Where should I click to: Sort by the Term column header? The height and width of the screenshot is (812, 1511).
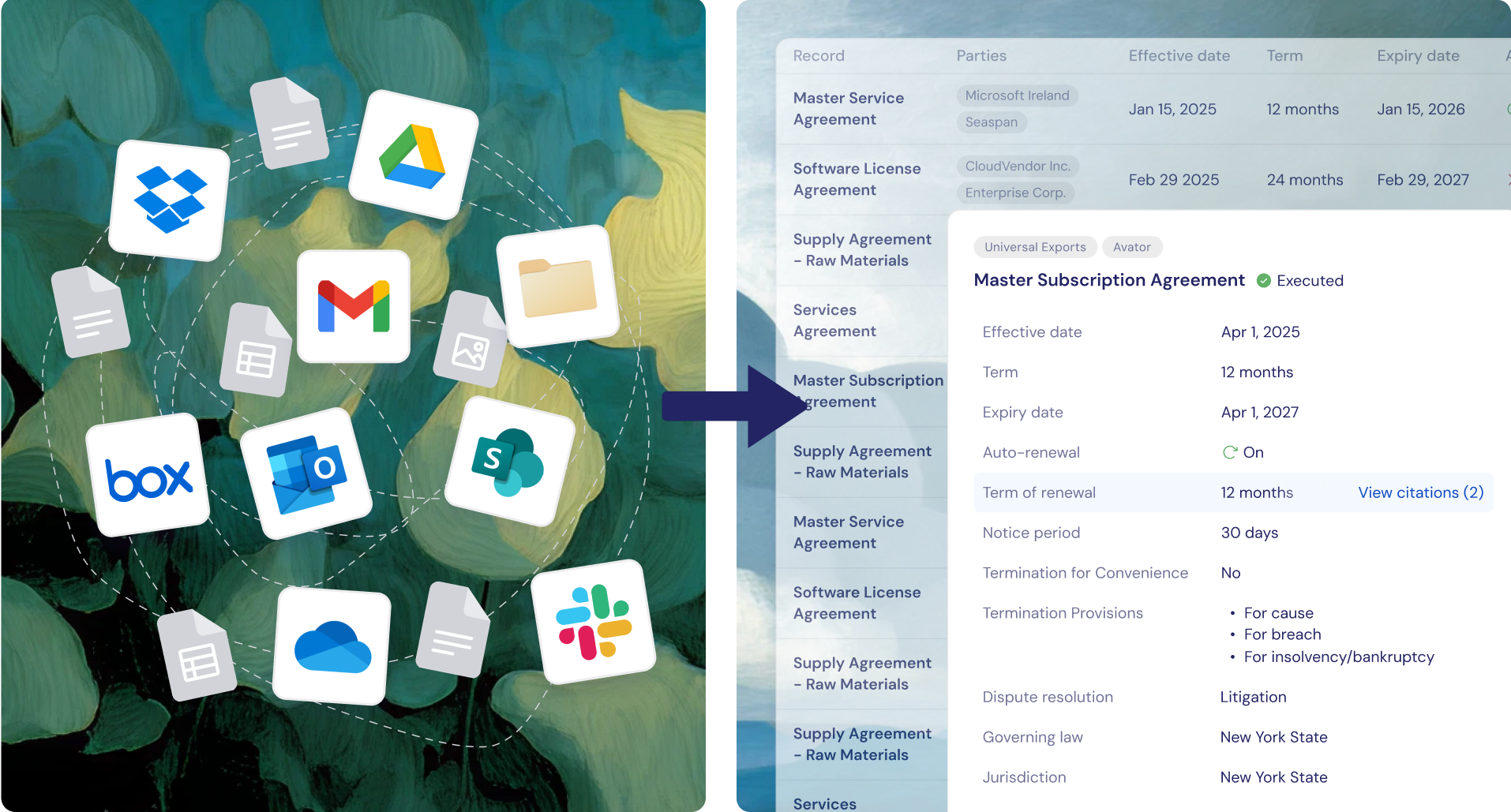(1284, 56)
